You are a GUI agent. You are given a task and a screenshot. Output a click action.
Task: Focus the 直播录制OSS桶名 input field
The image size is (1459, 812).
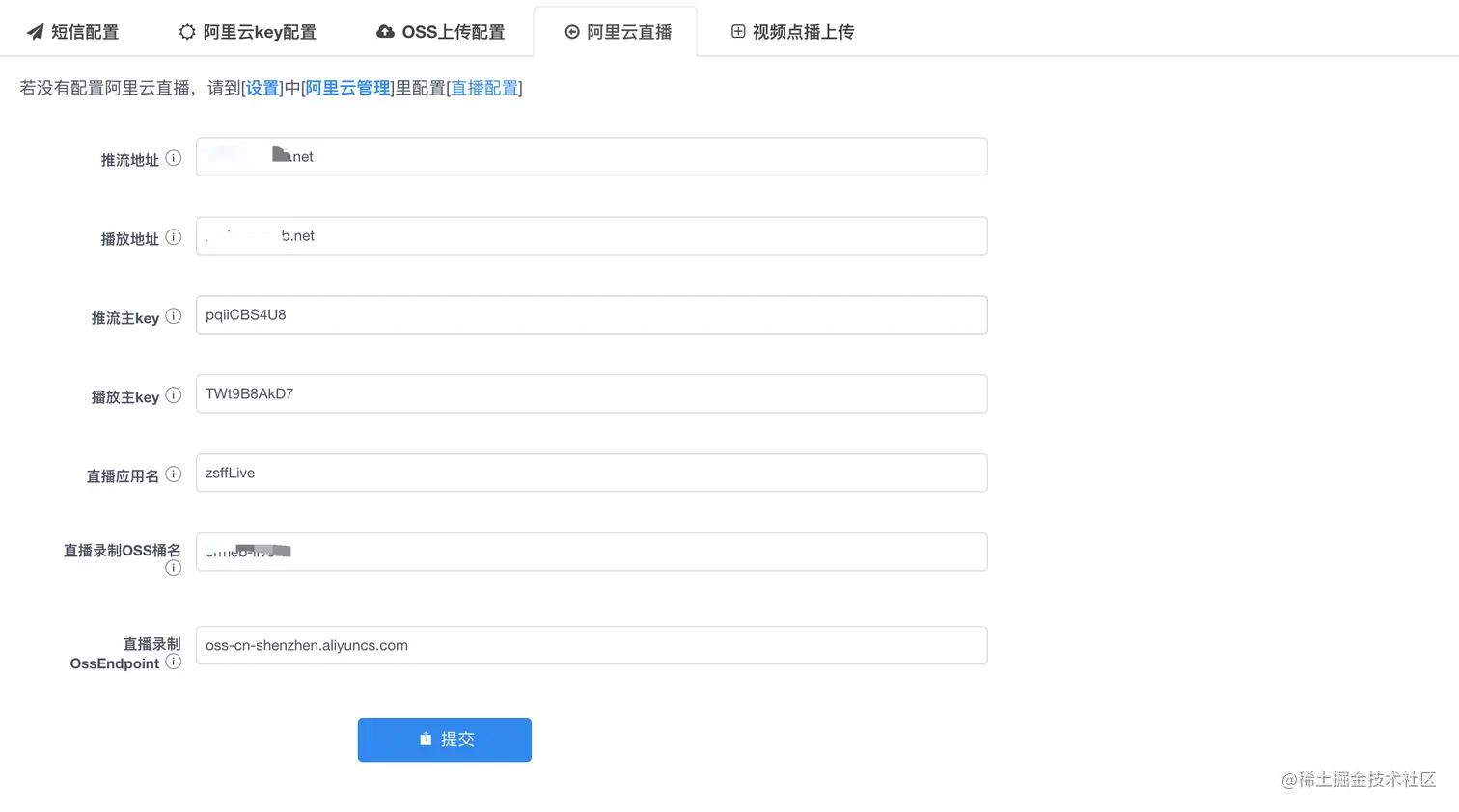[592, 553]
